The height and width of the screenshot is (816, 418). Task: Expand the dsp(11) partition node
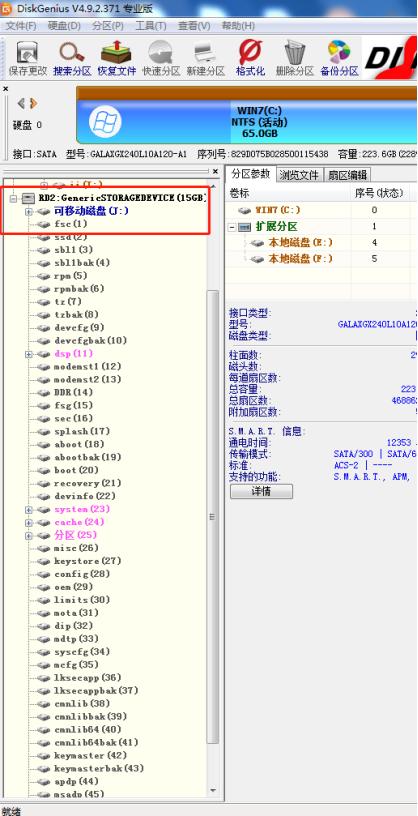[x=29, y=354]
